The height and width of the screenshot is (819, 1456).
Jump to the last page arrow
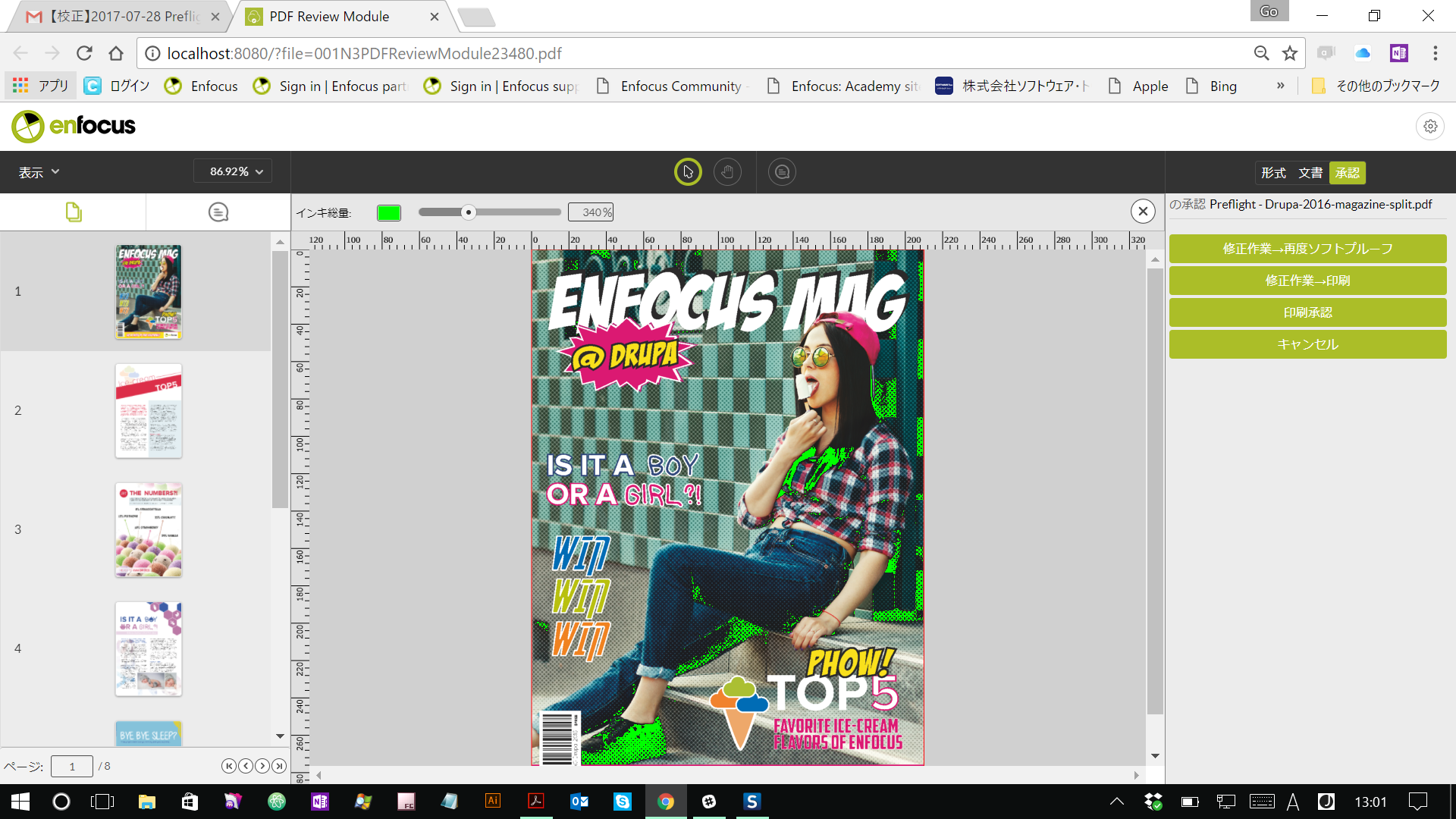tap(279, 766)
